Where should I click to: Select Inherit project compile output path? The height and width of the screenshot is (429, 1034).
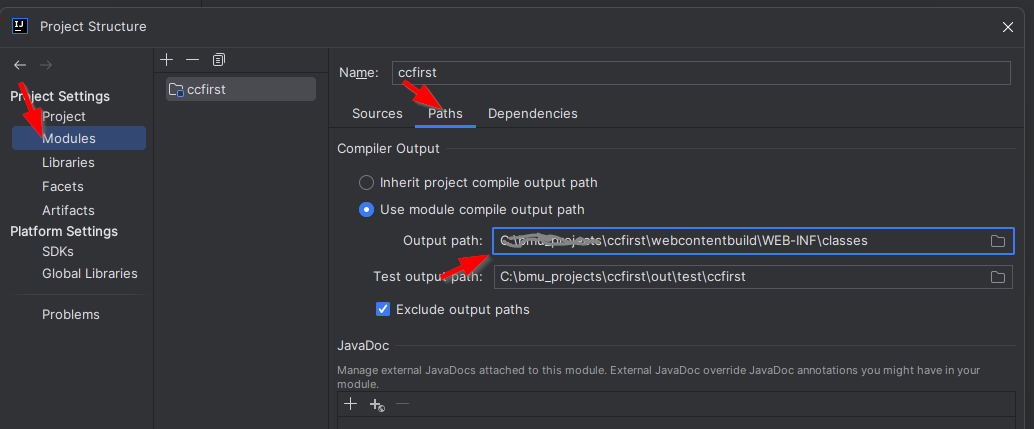[x=367, y=183]
